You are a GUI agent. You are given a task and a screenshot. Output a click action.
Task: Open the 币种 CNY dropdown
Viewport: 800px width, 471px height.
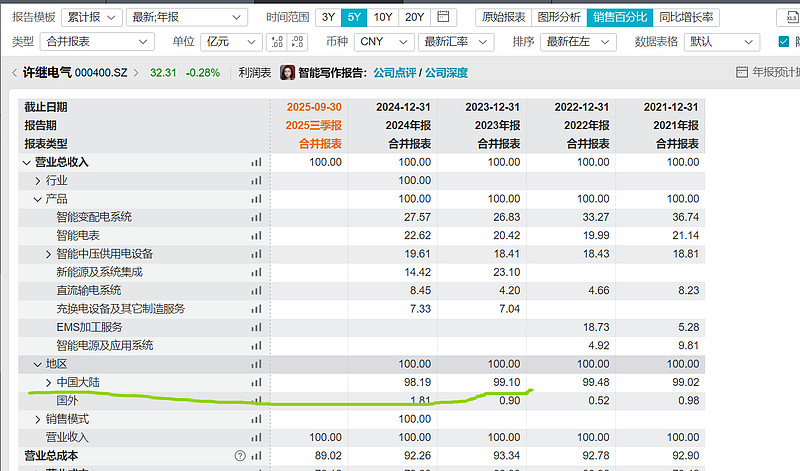(x=383, y=42)
